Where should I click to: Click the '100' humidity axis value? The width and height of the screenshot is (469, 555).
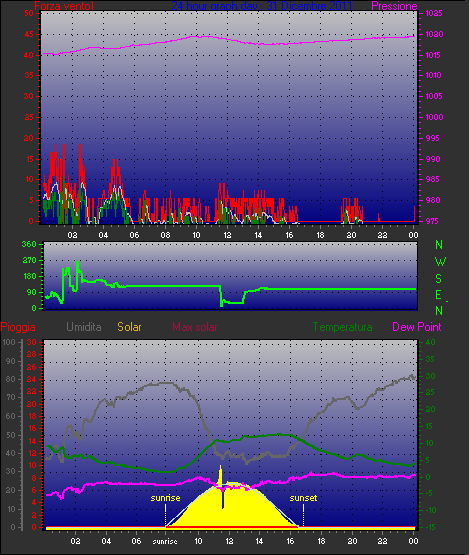coord(9,342)
